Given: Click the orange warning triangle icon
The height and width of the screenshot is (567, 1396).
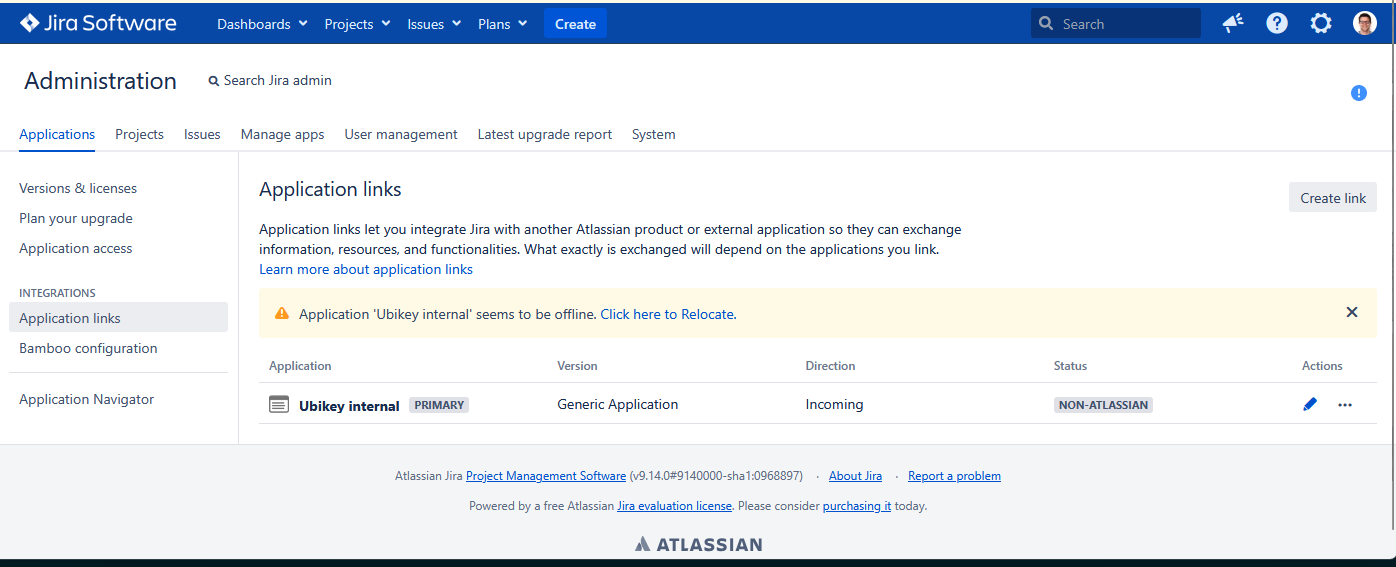Looking at the screenshot, I should coord(281,314).
